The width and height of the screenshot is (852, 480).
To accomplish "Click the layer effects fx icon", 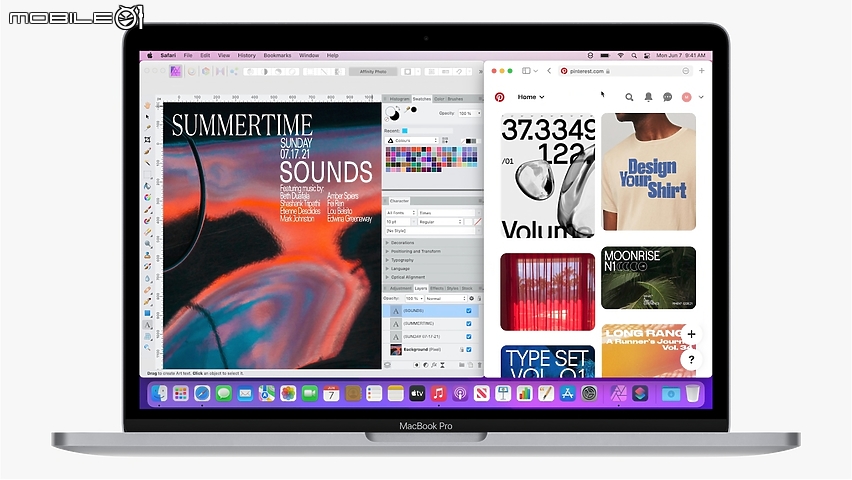I will (434, 365).
